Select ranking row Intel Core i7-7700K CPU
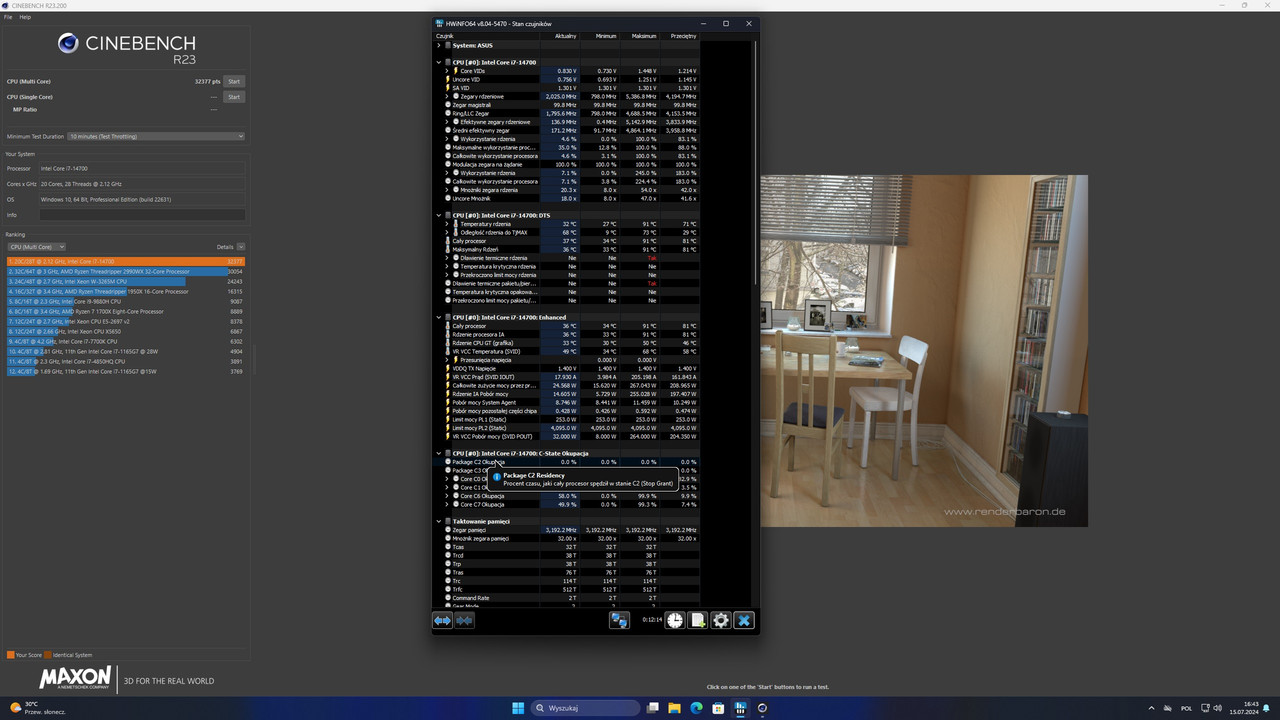The width and height of the screenshot is (1280, 720). pos(126,341)
